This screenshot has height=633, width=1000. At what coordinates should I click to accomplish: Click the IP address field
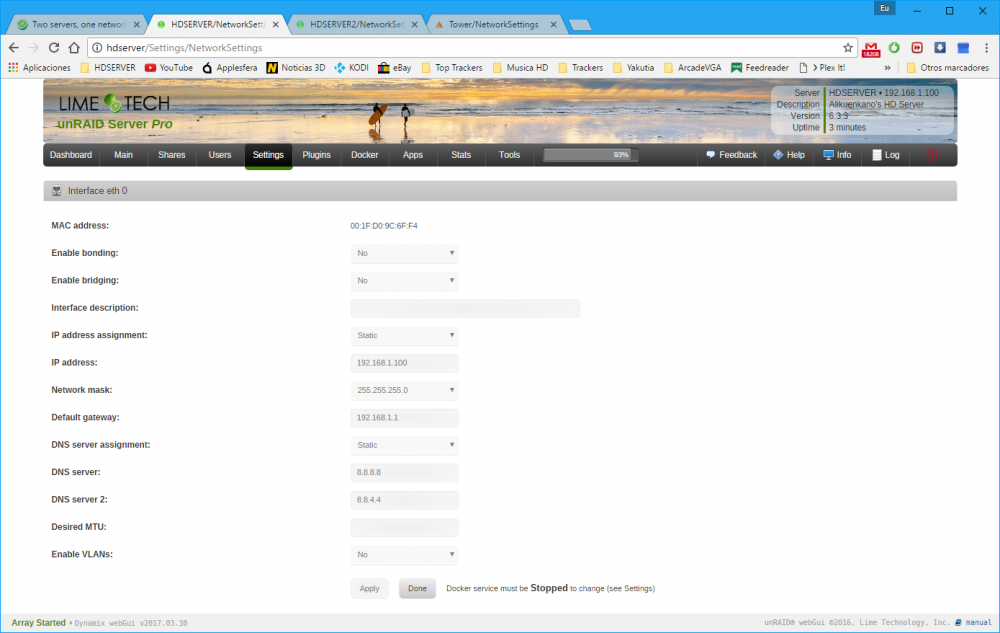(x=404, y=363)
